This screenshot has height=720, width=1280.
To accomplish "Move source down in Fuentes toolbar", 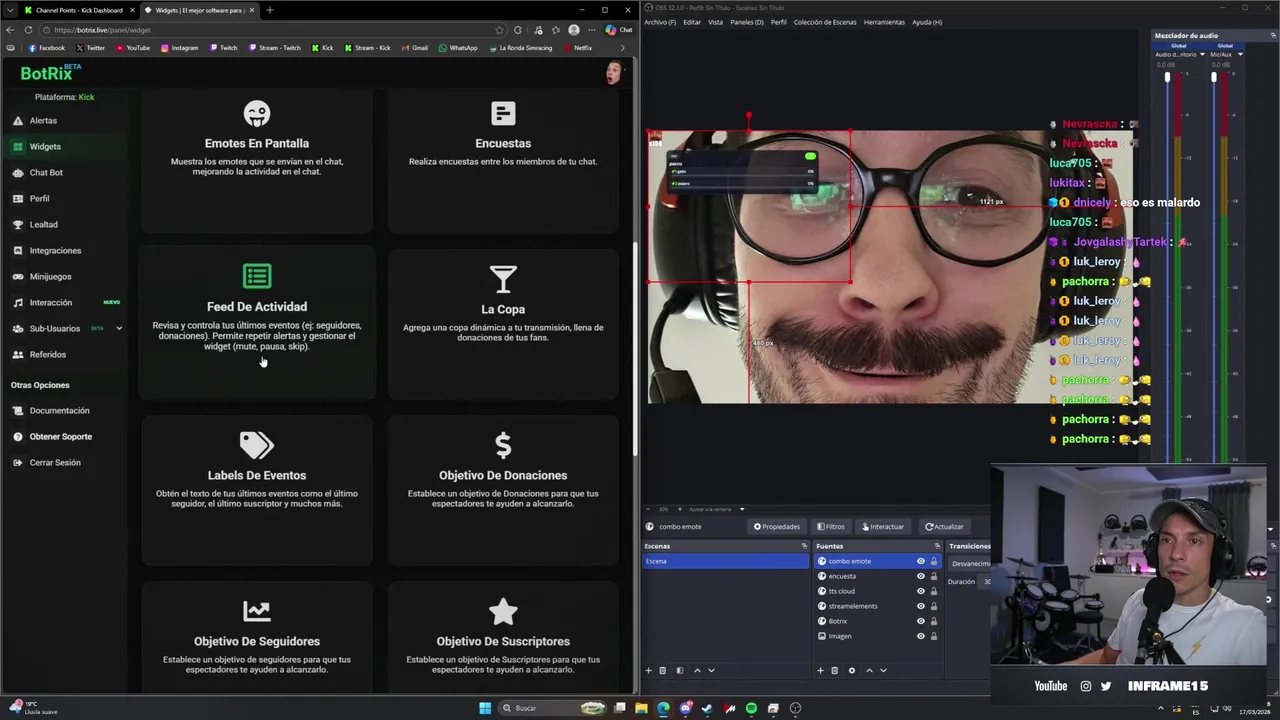I will [883, 670].
